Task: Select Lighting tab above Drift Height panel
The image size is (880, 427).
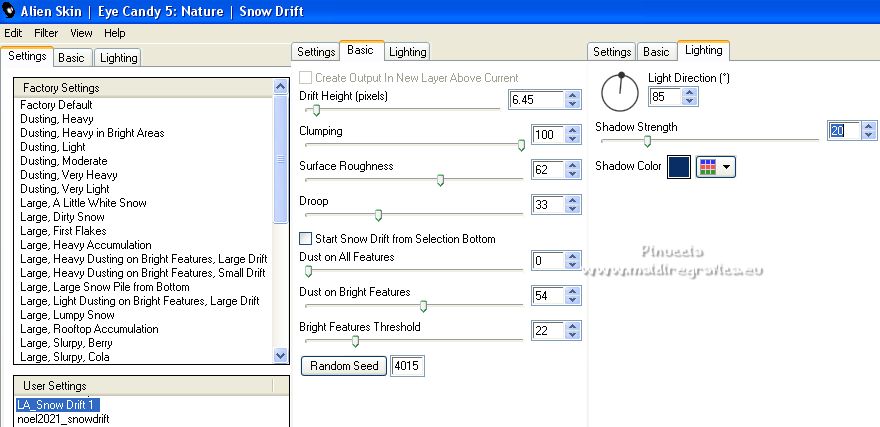Action: tap(407, 52)
